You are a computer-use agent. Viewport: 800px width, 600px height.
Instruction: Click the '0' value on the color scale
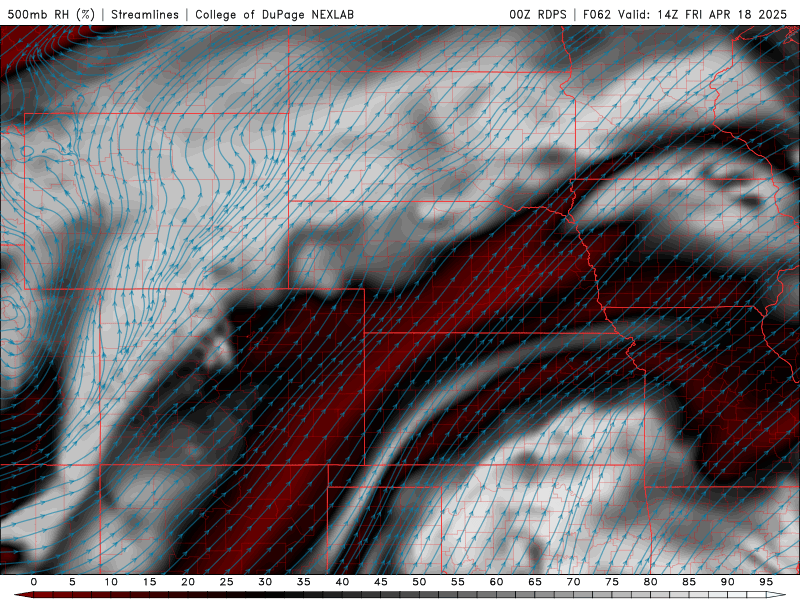(x=34, y=582)
